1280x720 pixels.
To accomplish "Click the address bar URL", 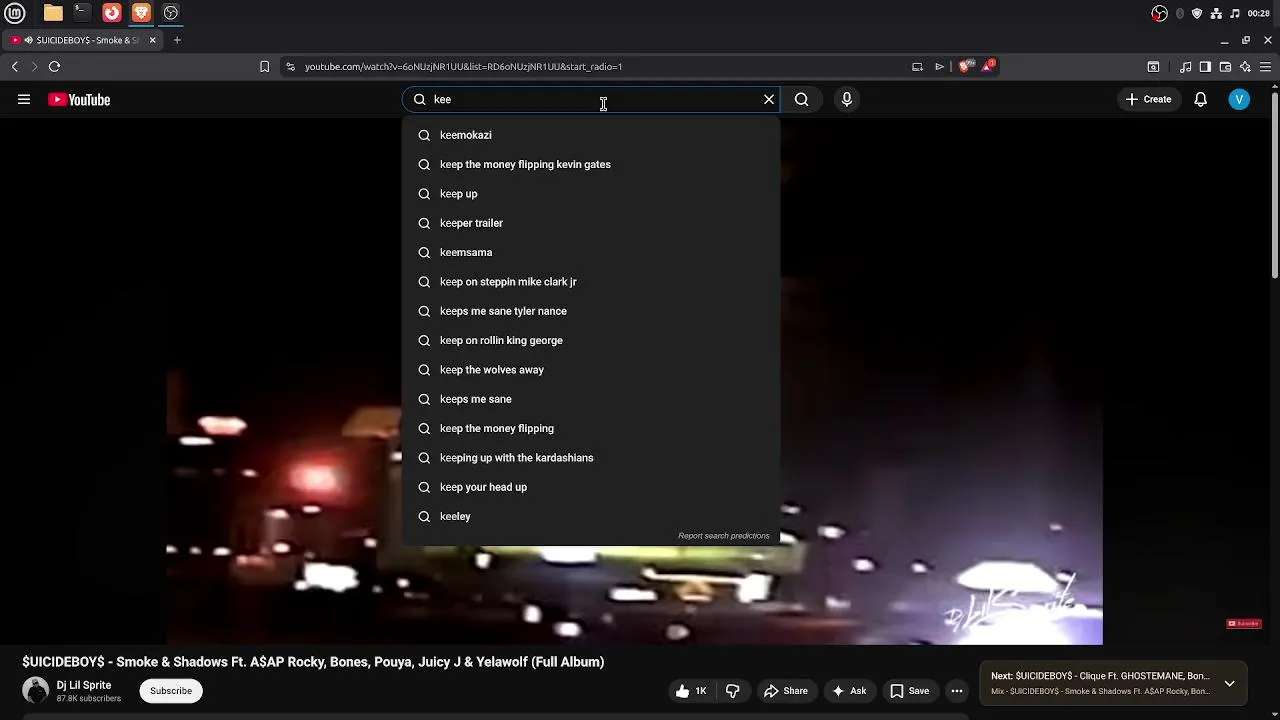I will click(x=463, y=67).
